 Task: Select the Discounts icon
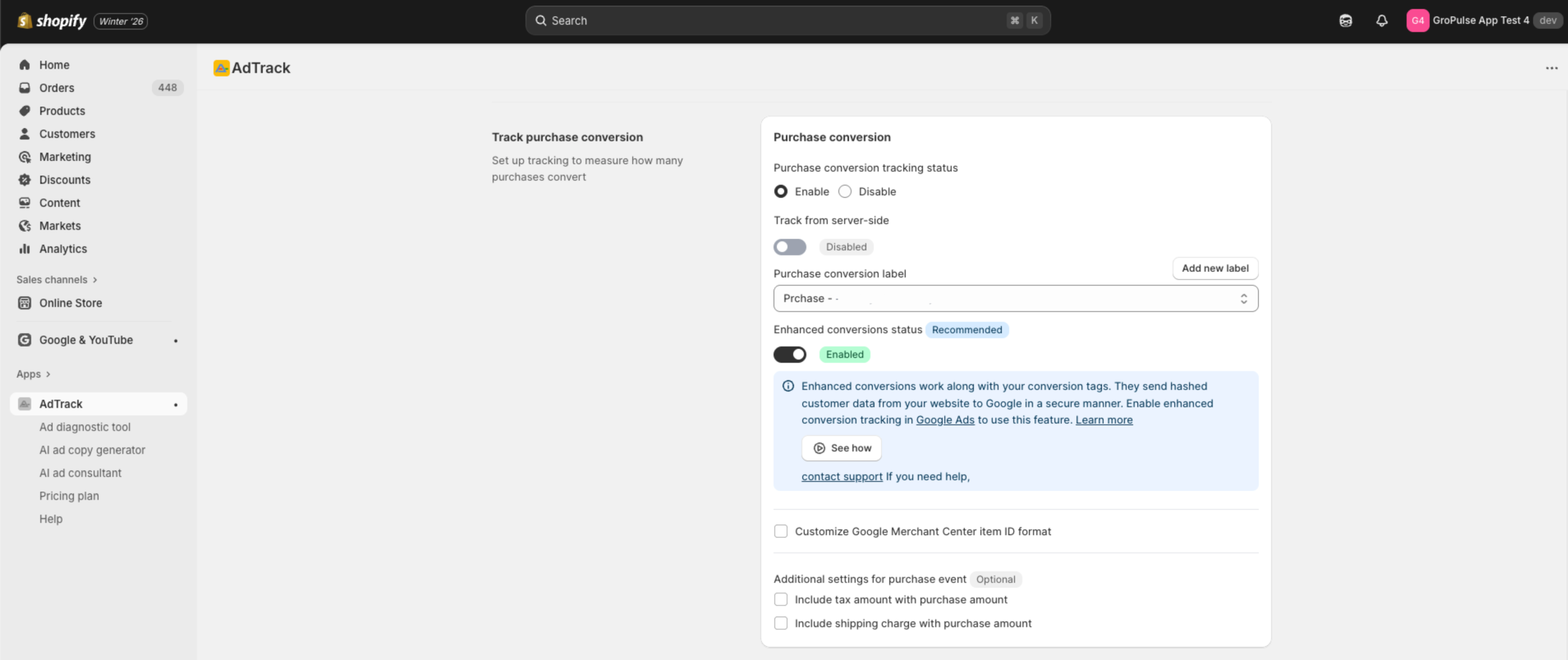click(x=24, y=179)
